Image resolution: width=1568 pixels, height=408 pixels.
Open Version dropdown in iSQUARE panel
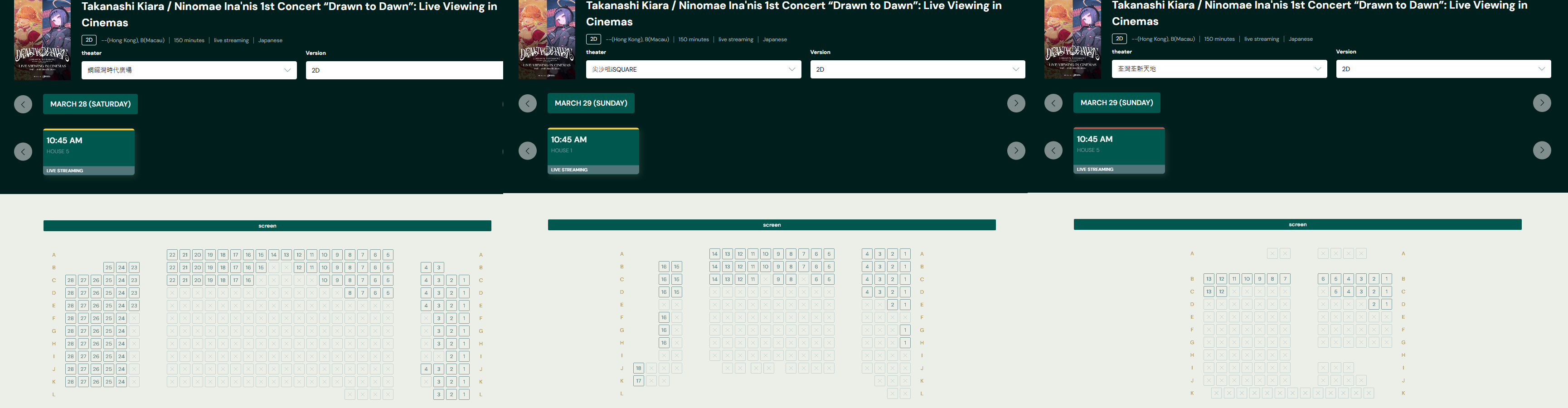(917, 69)
